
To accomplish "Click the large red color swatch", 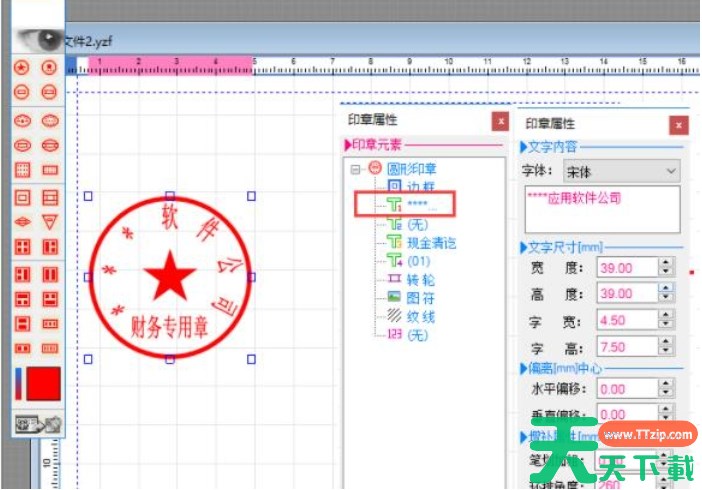I will [41, 386].
